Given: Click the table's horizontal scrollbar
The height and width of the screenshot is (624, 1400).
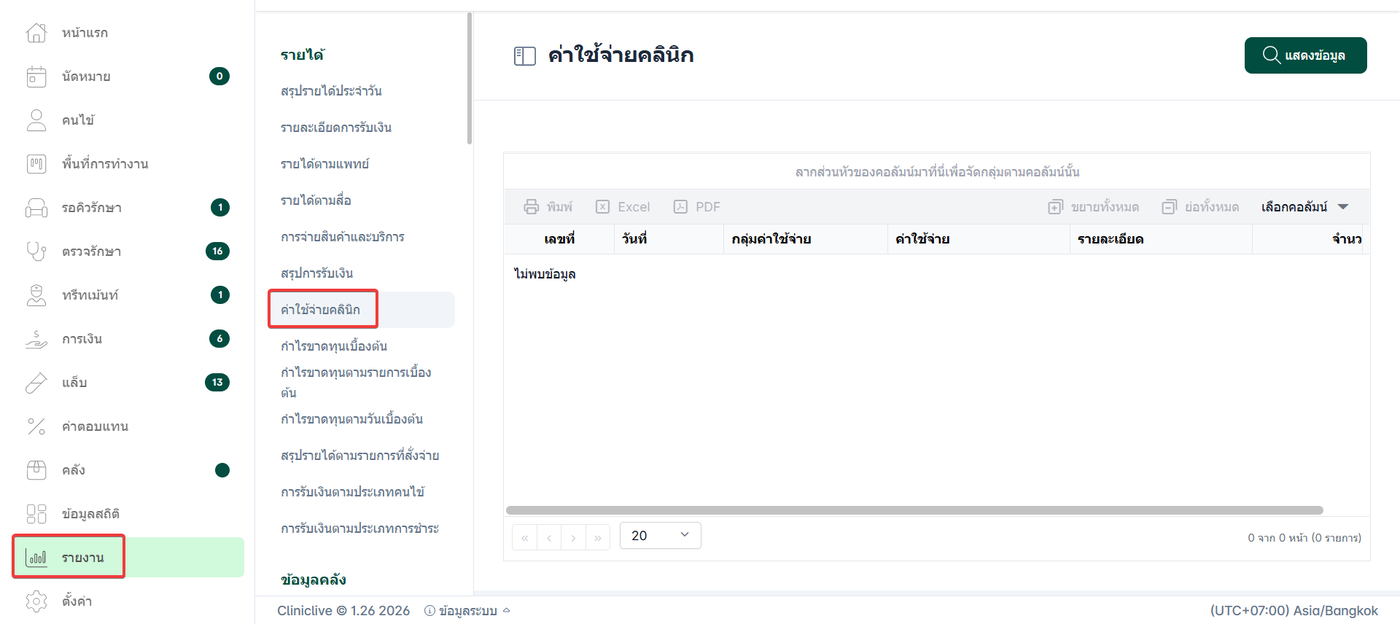Looking at the screenshot, I should tap(914, 510).
